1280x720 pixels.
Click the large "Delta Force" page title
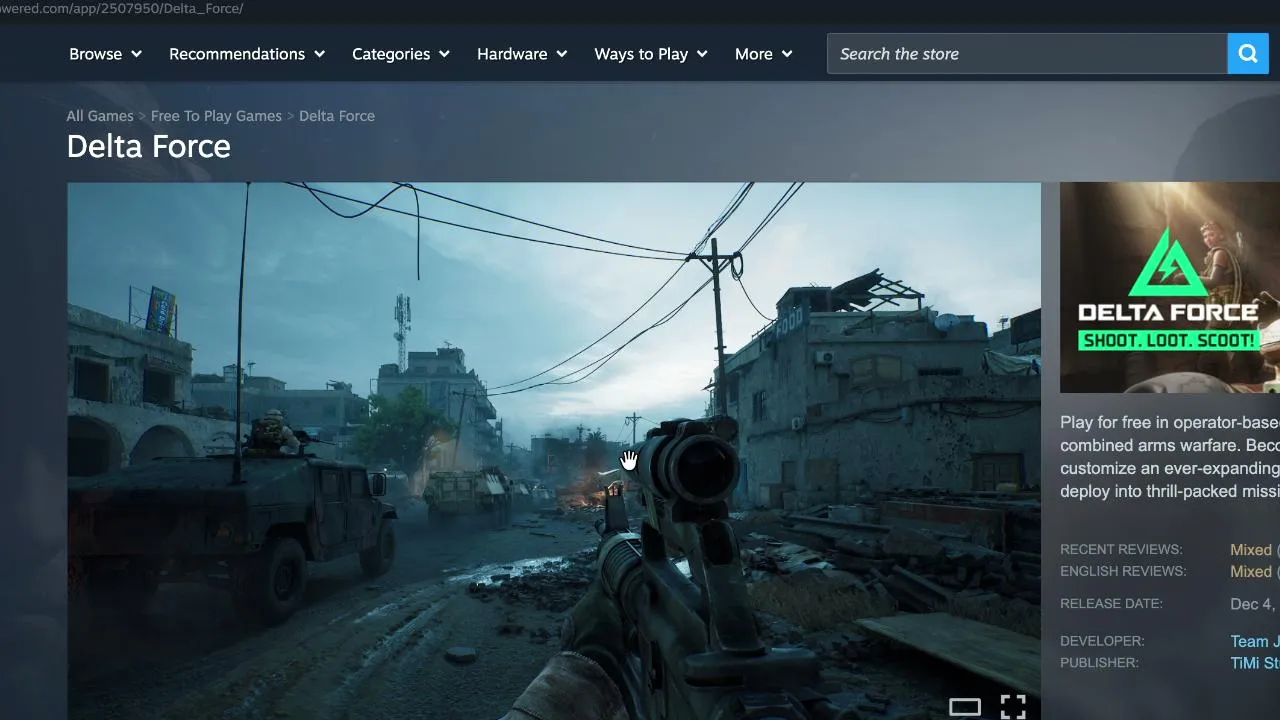pyautogui.click(x=149, y=147)
